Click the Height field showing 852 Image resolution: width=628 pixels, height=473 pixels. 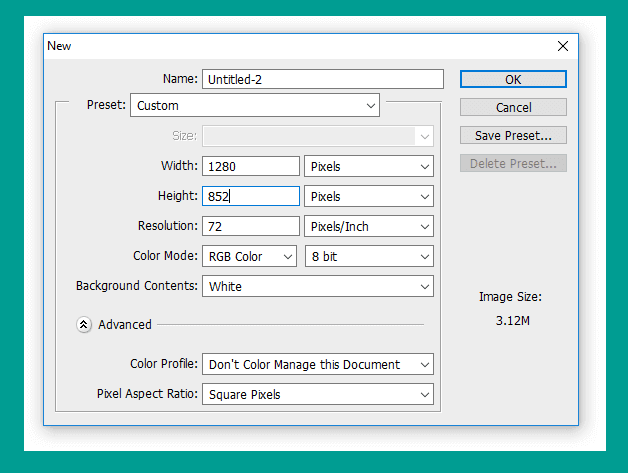(251, 196)
